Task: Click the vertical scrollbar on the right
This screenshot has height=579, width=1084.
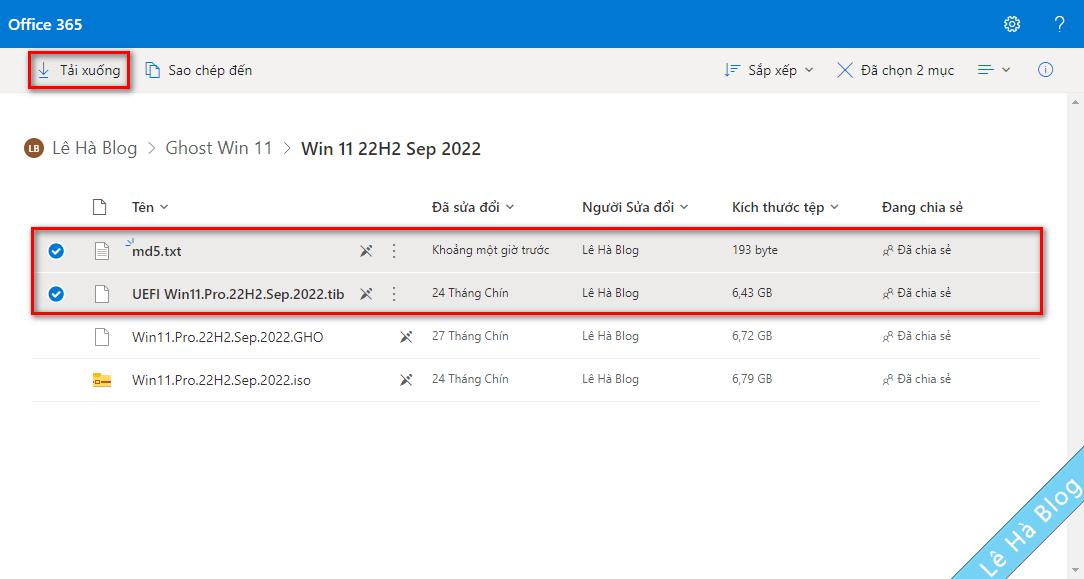Action: click(1076, 300)
